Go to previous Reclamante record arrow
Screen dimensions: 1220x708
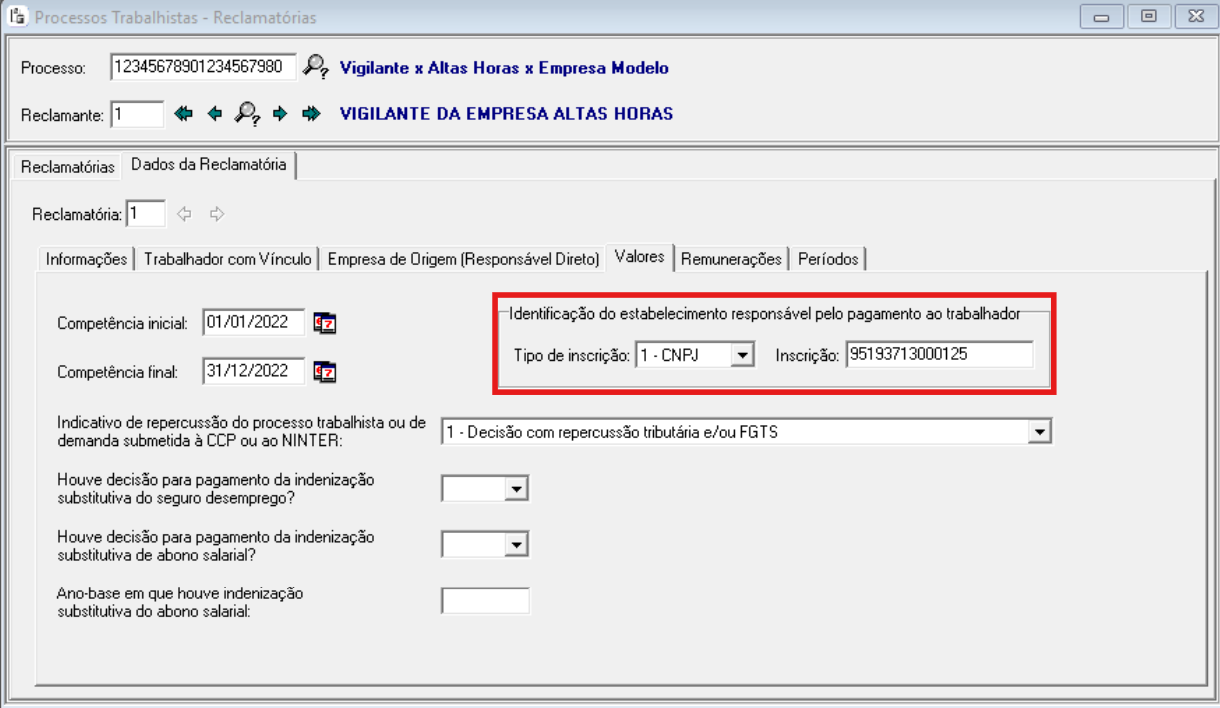tap(213, 114)
